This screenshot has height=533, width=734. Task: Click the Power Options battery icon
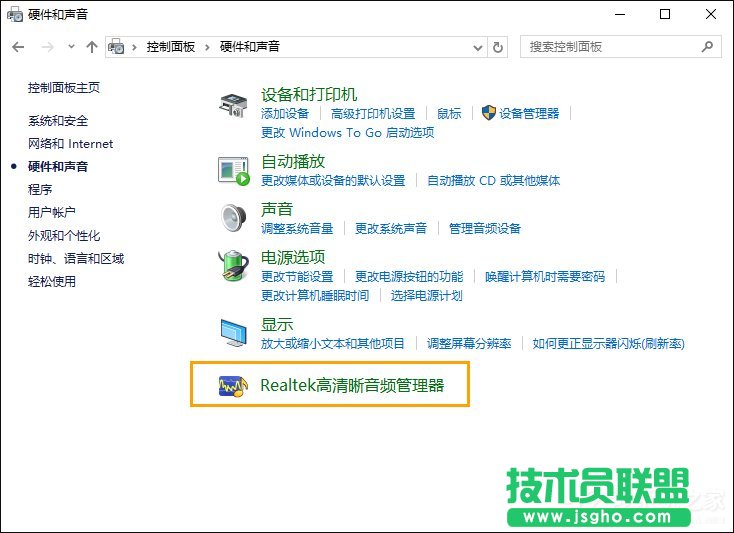(233, 265)
